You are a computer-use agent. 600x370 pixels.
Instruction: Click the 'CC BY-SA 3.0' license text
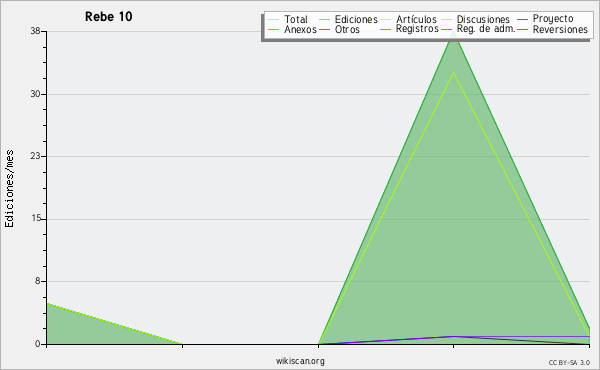(569, 362)
